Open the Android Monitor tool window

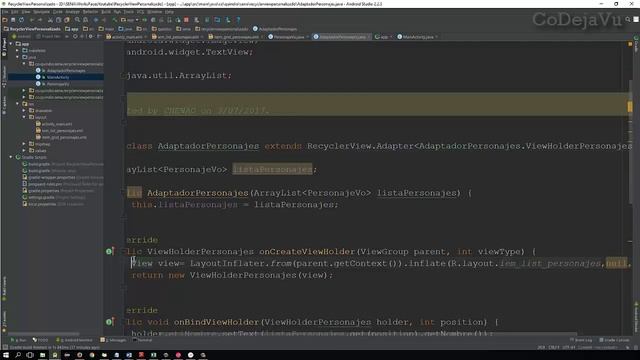coord(74,340)
